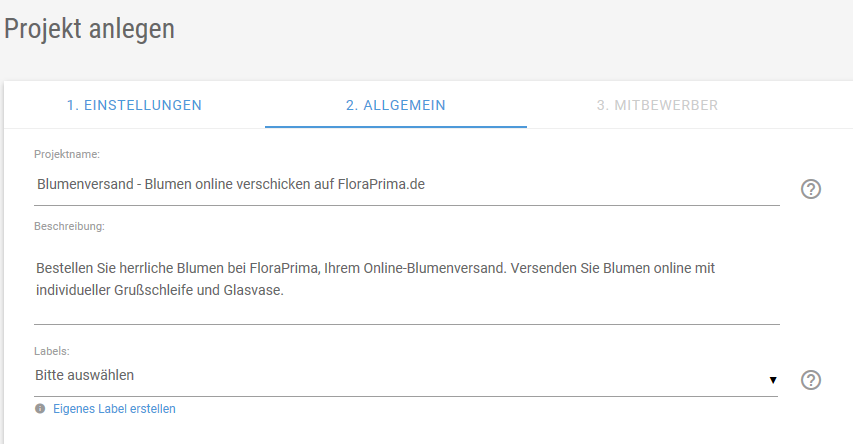Follow the 'Eigenes Label erstellen' link
Viewport: 853px width, 444px height.
[x=114, y=409]
